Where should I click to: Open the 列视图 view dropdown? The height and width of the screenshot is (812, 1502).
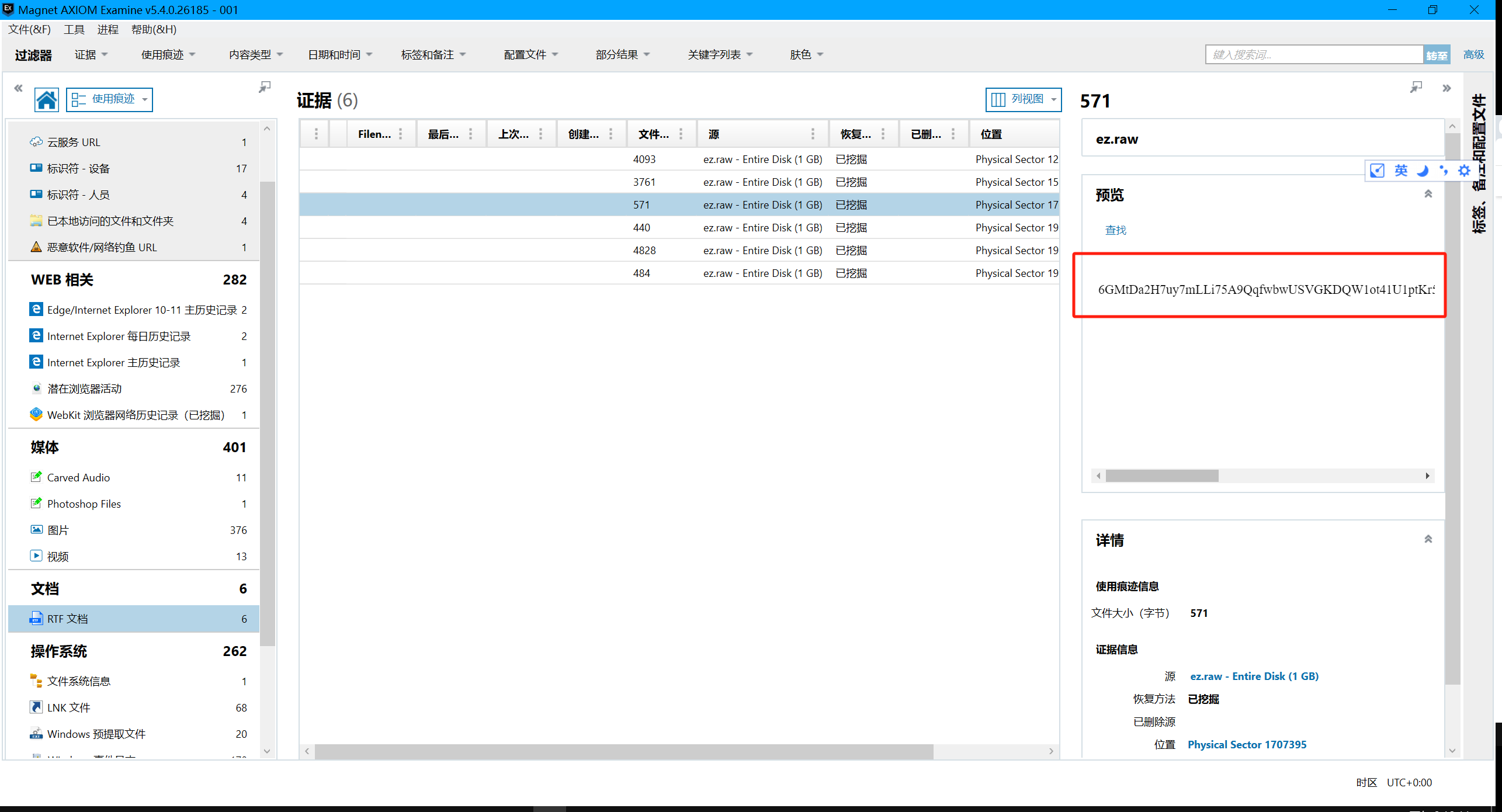click(x=1024, y=99)
